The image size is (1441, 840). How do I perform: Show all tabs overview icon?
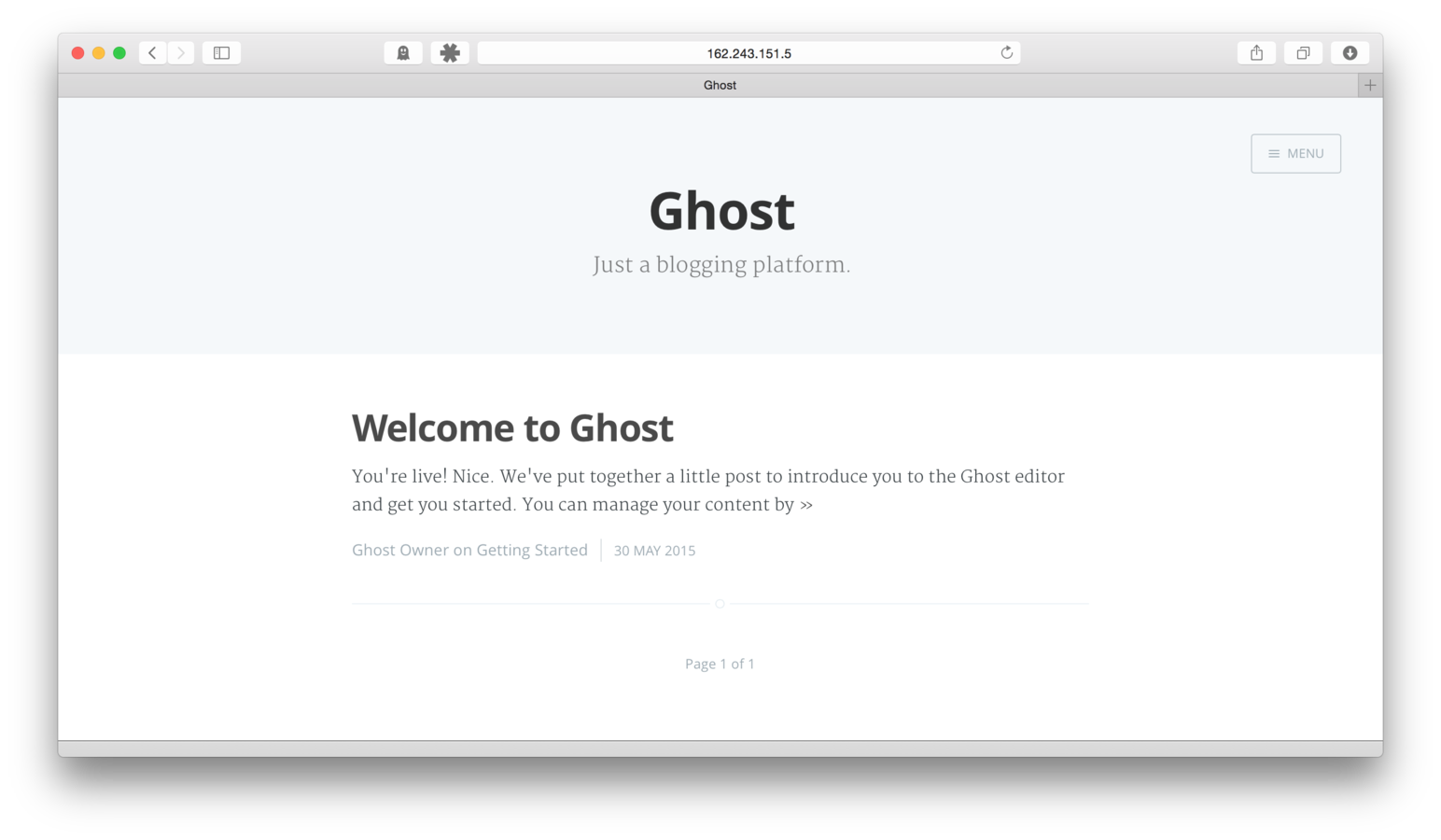pos(1304,53)
